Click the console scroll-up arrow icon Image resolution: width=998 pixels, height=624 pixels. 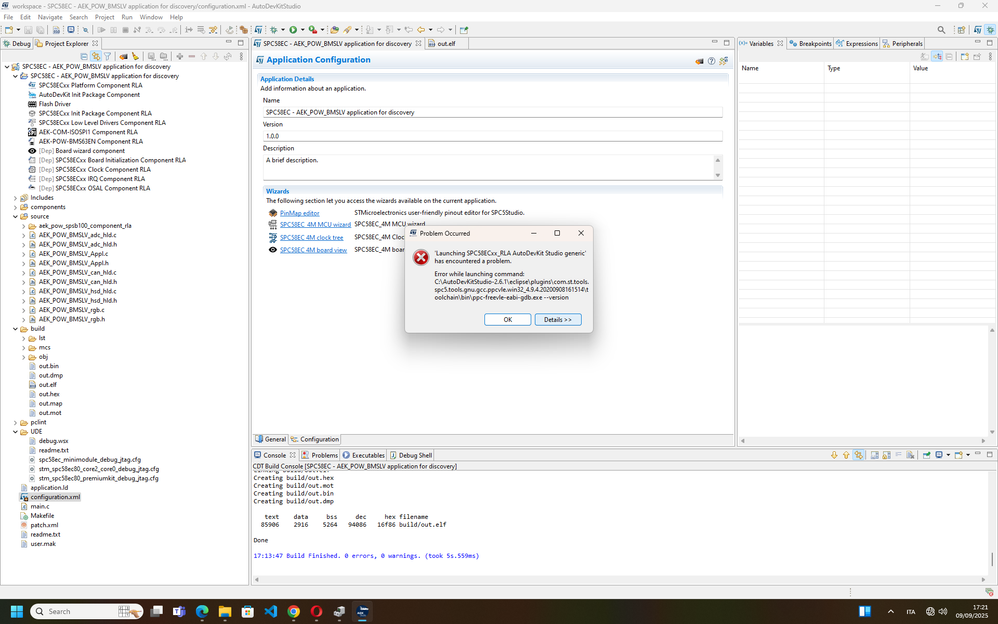pos(846,455)
